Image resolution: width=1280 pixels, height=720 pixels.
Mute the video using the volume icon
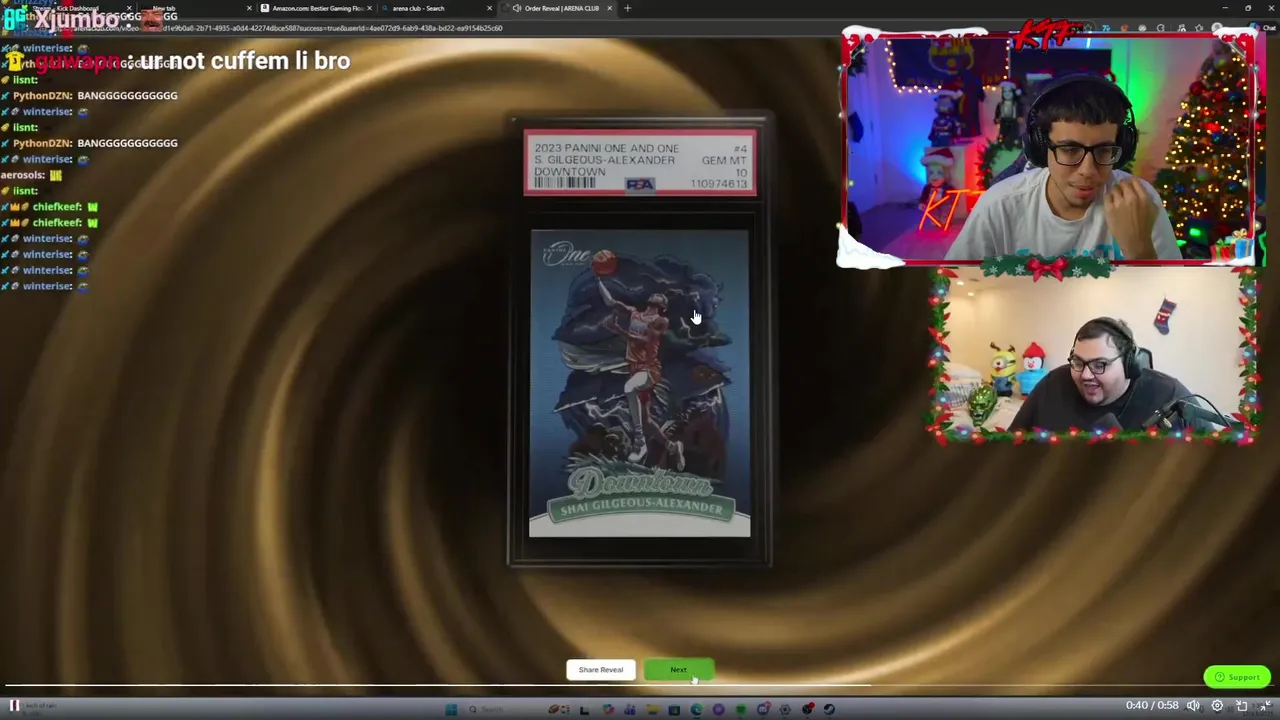(1193, 705)
